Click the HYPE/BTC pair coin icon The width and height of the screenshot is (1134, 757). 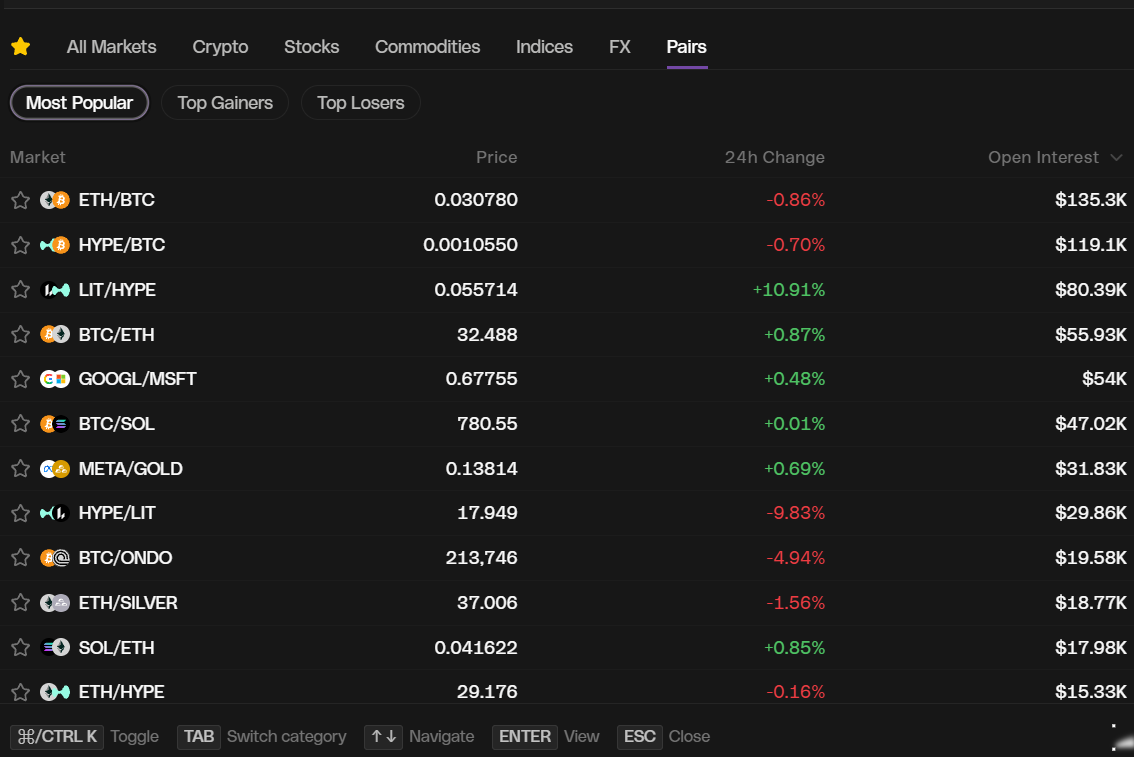click(x=55, y=245)
